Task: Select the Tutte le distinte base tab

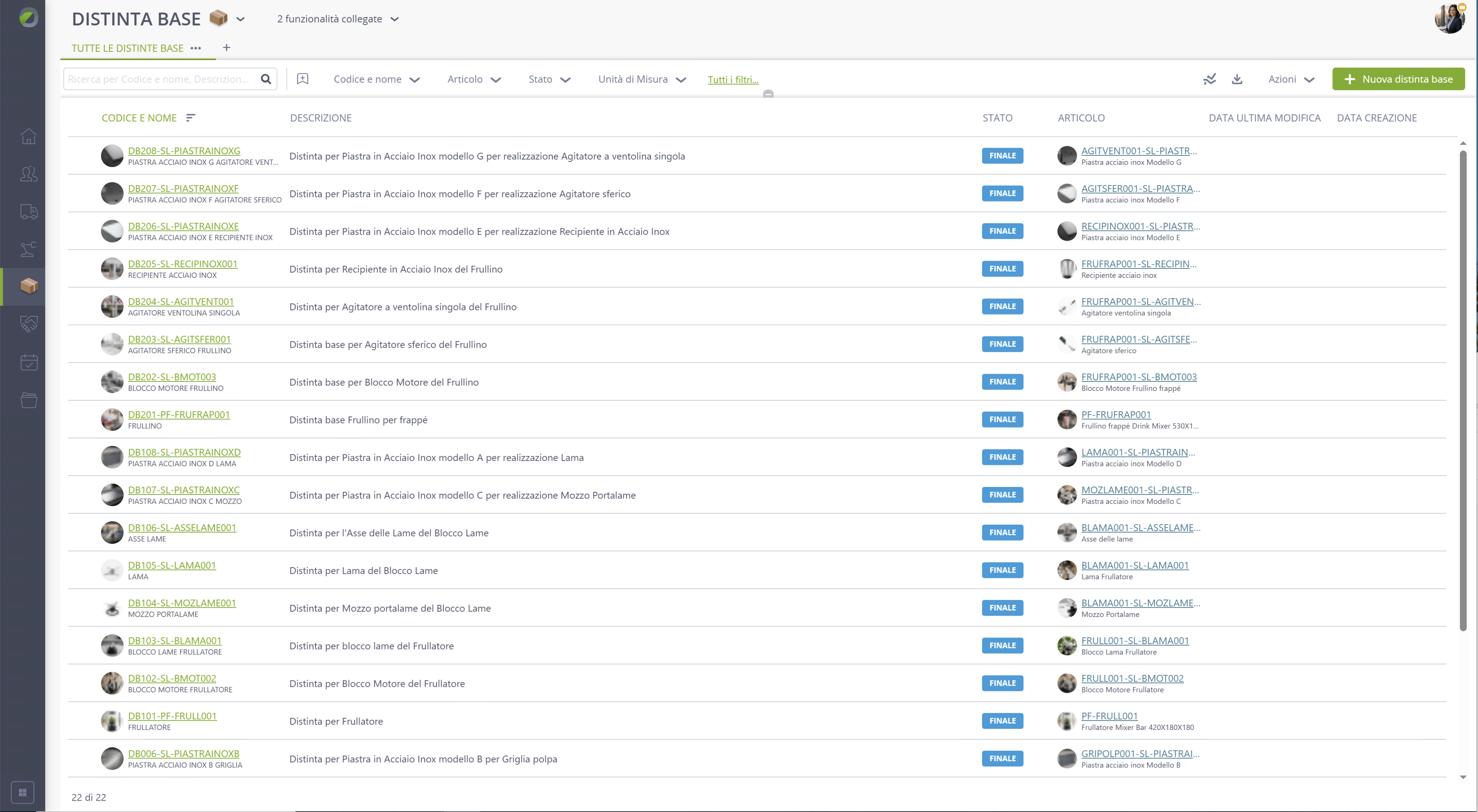Action: click(127, 48)
